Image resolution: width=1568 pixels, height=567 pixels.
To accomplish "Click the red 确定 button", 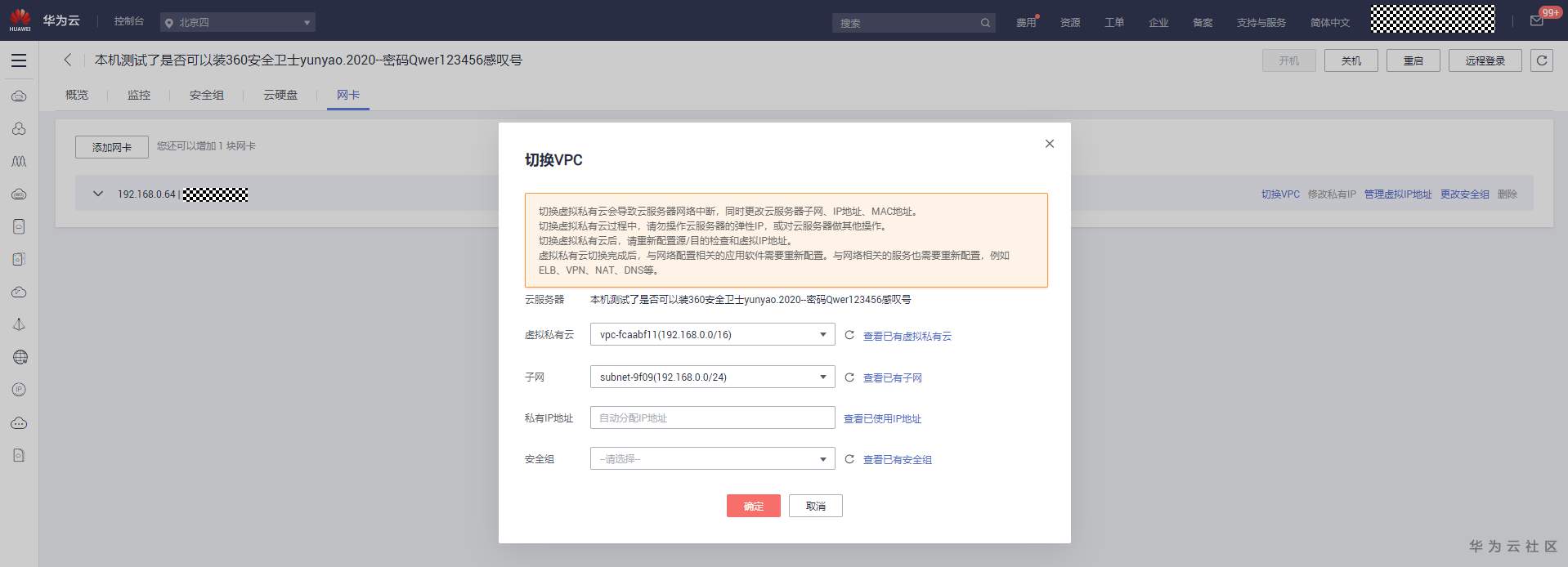I will coord(754,506).
